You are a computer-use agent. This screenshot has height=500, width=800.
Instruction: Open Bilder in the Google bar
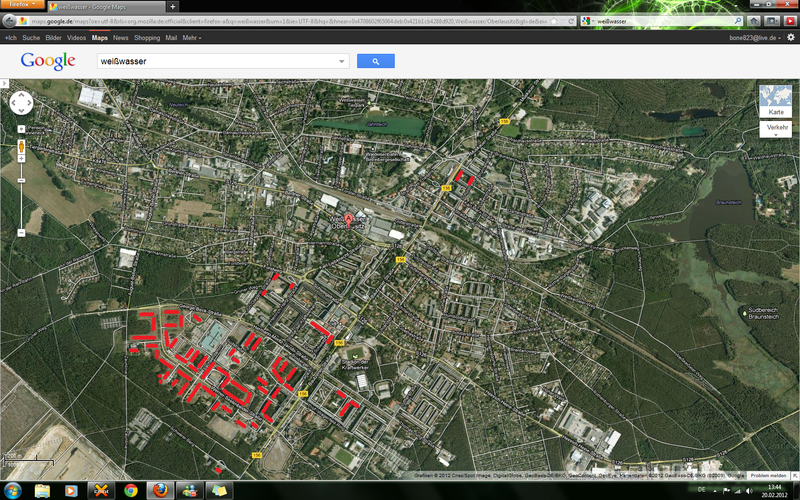[x=53, y=38]
